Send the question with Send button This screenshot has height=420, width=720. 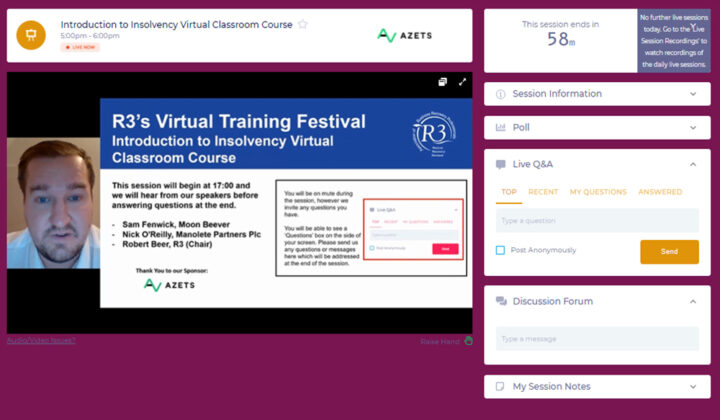(x=669, y=252)
